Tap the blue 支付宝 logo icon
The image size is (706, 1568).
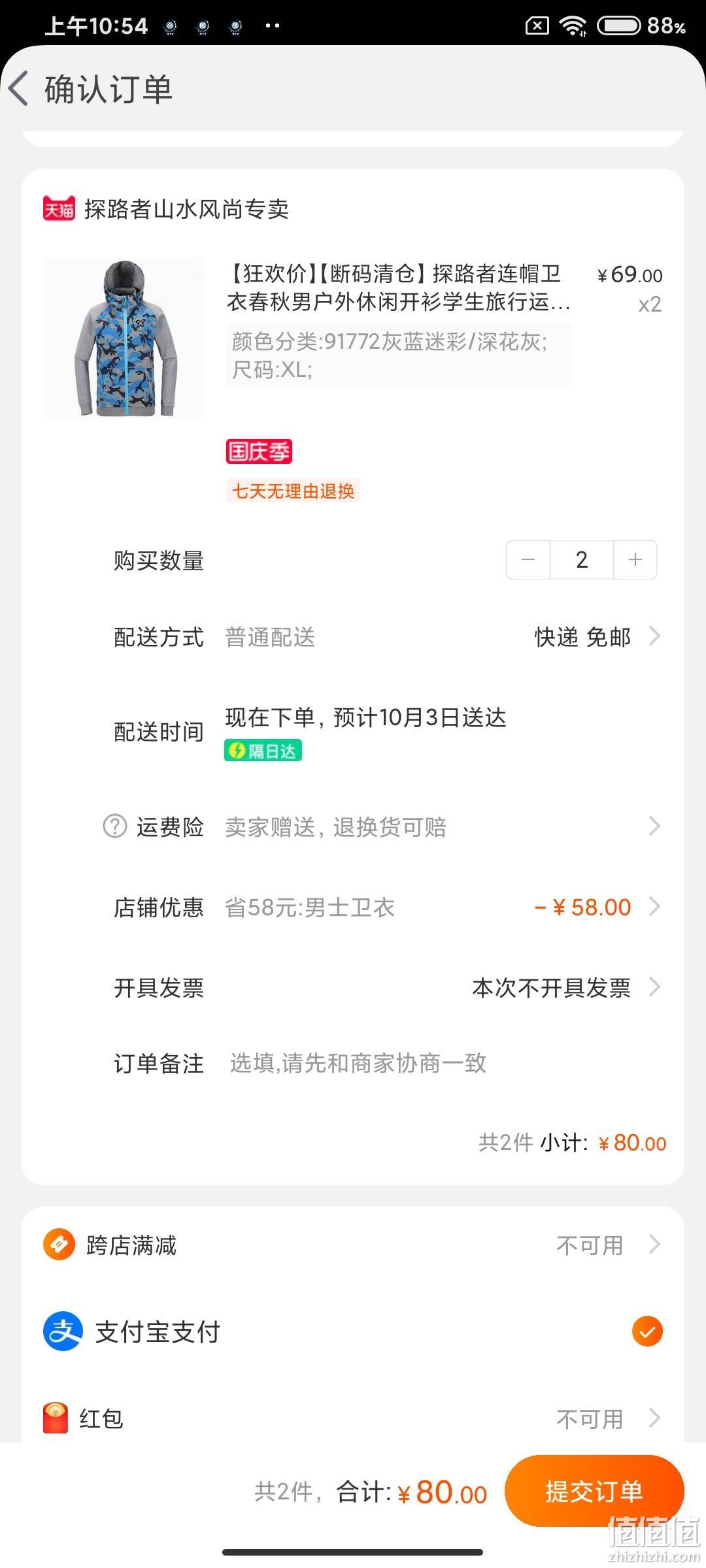[63, 1331]
